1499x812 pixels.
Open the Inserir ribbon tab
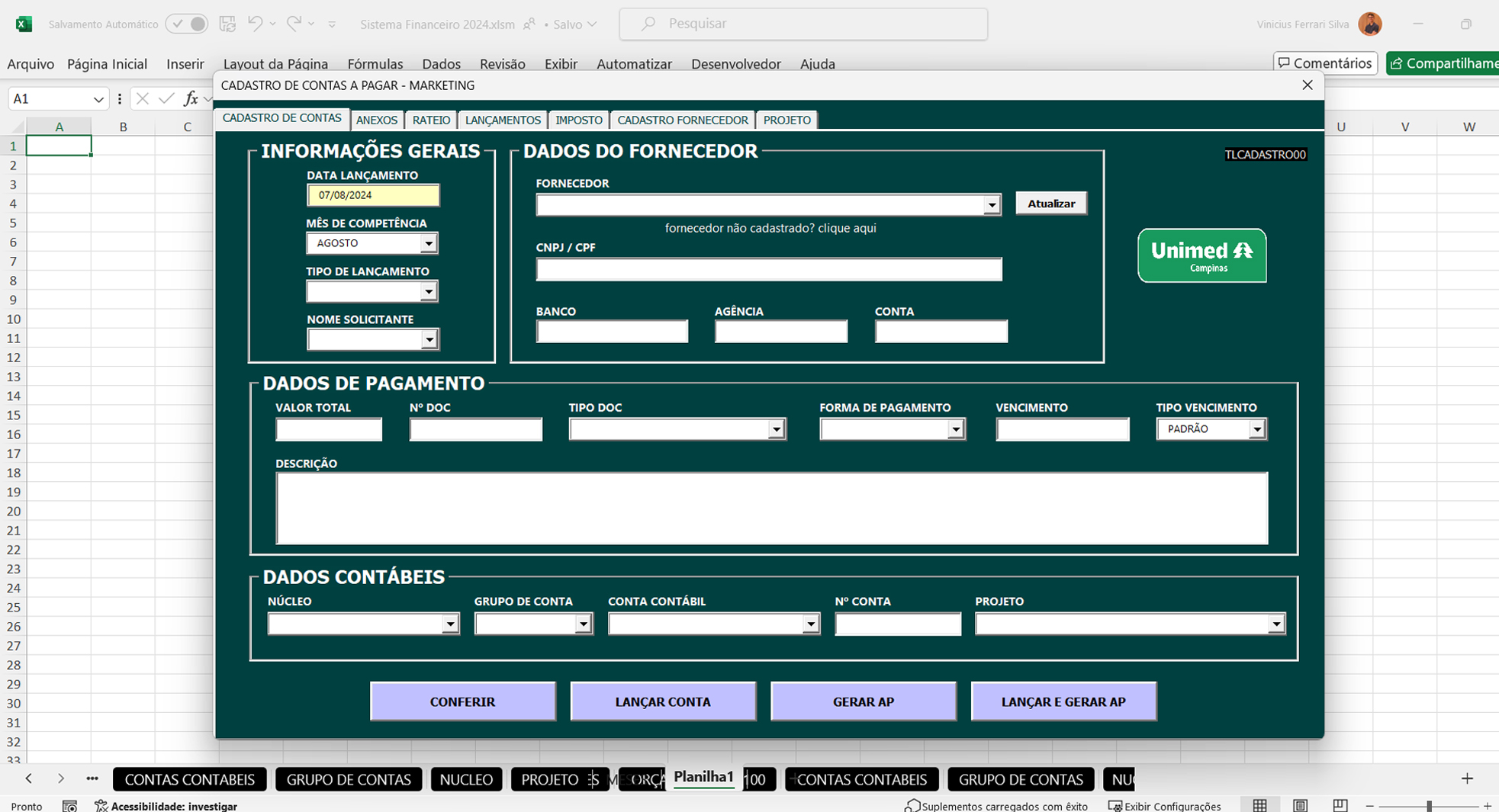click(x=185, y=64)
